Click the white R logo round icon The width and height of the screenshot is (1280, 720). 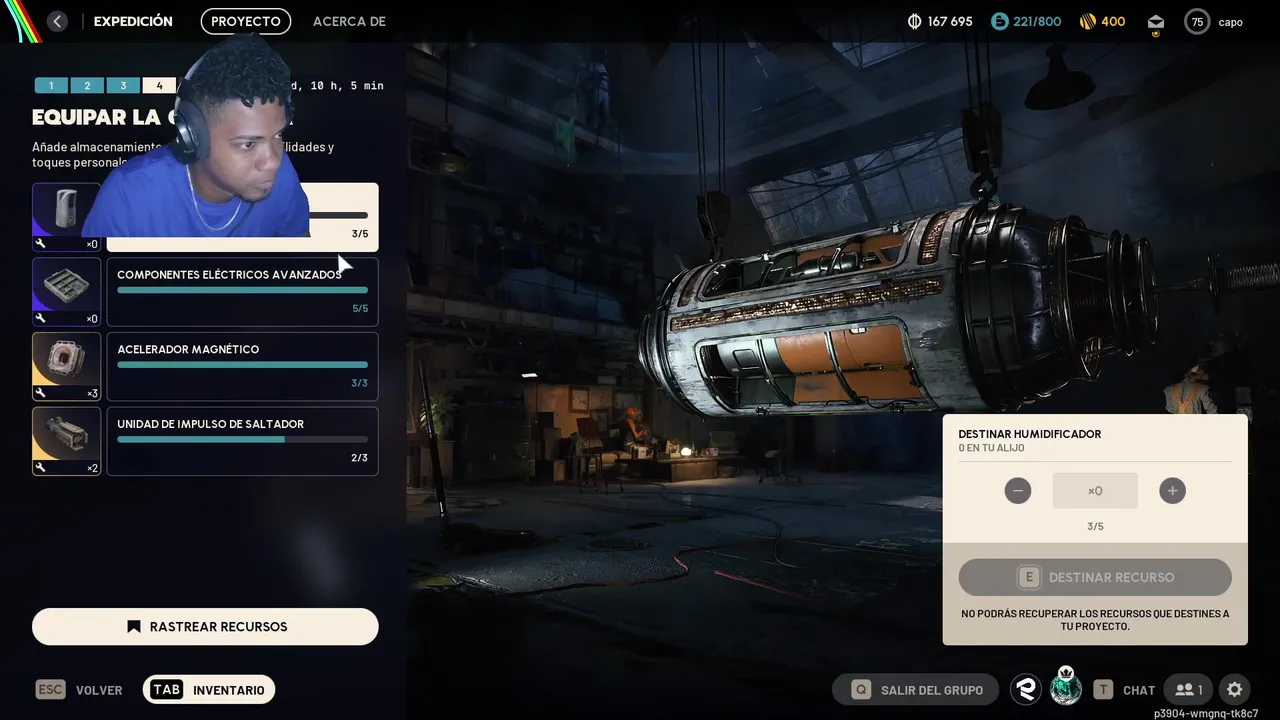(1026, 689)
